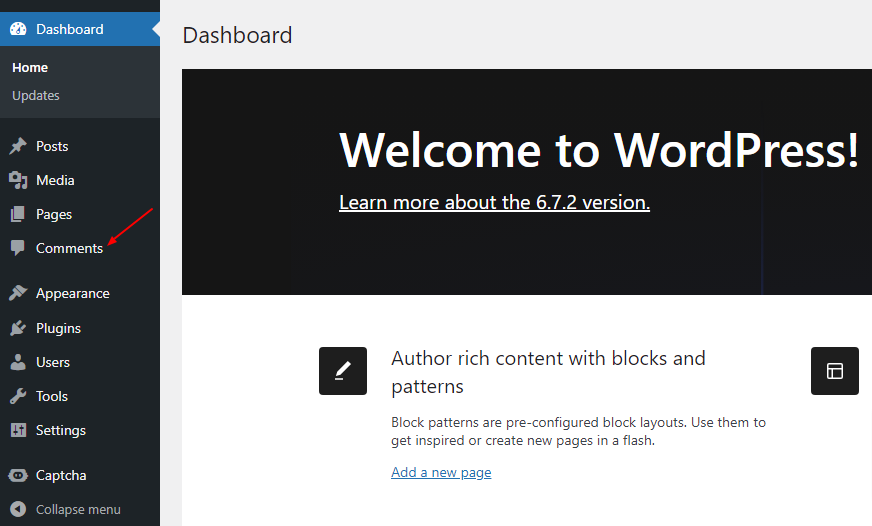
Task: Click the Plugins plug icon
Action: point(18,328)
